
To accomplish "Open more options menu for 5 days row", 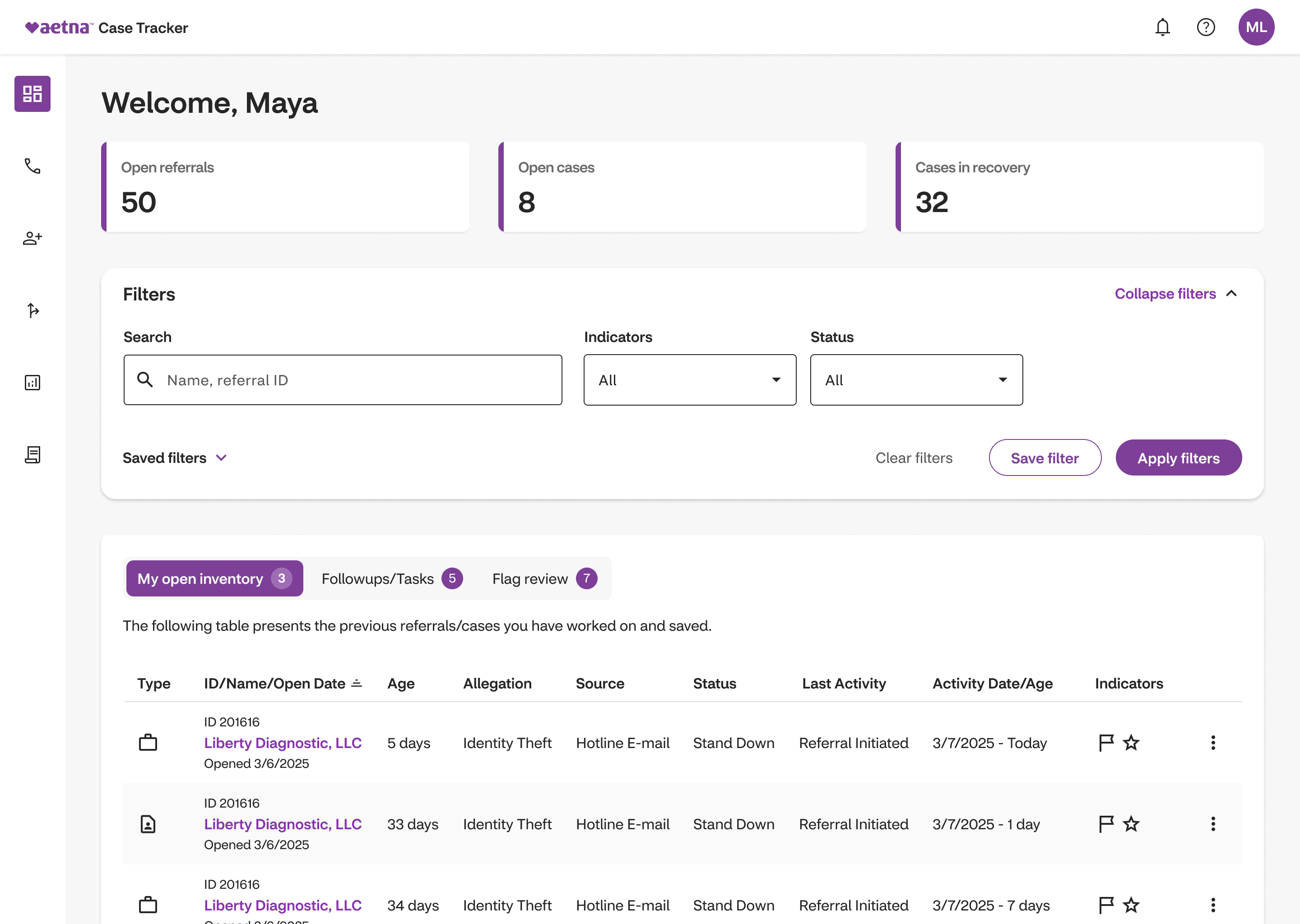I will click(x=1213, y=743).
